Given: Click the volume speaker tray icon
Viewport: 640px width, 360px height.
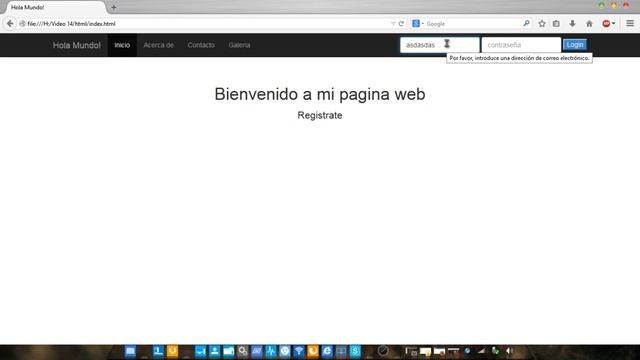Looking at the screenshot, I should tap(509, 351).
